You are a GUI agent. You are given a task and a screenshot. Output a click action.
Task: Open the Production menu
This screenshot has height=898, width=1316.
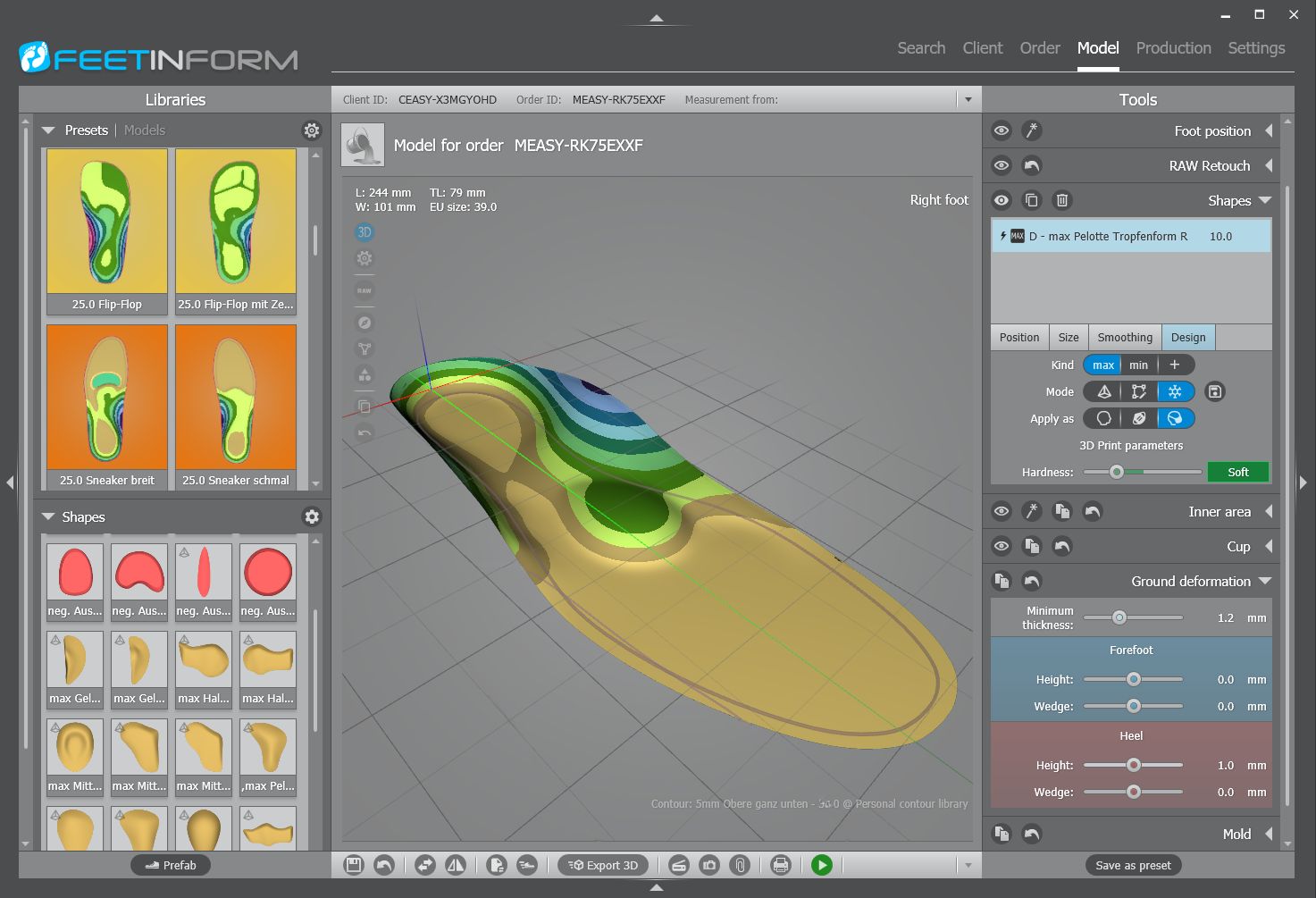(x=1173, y=48)
